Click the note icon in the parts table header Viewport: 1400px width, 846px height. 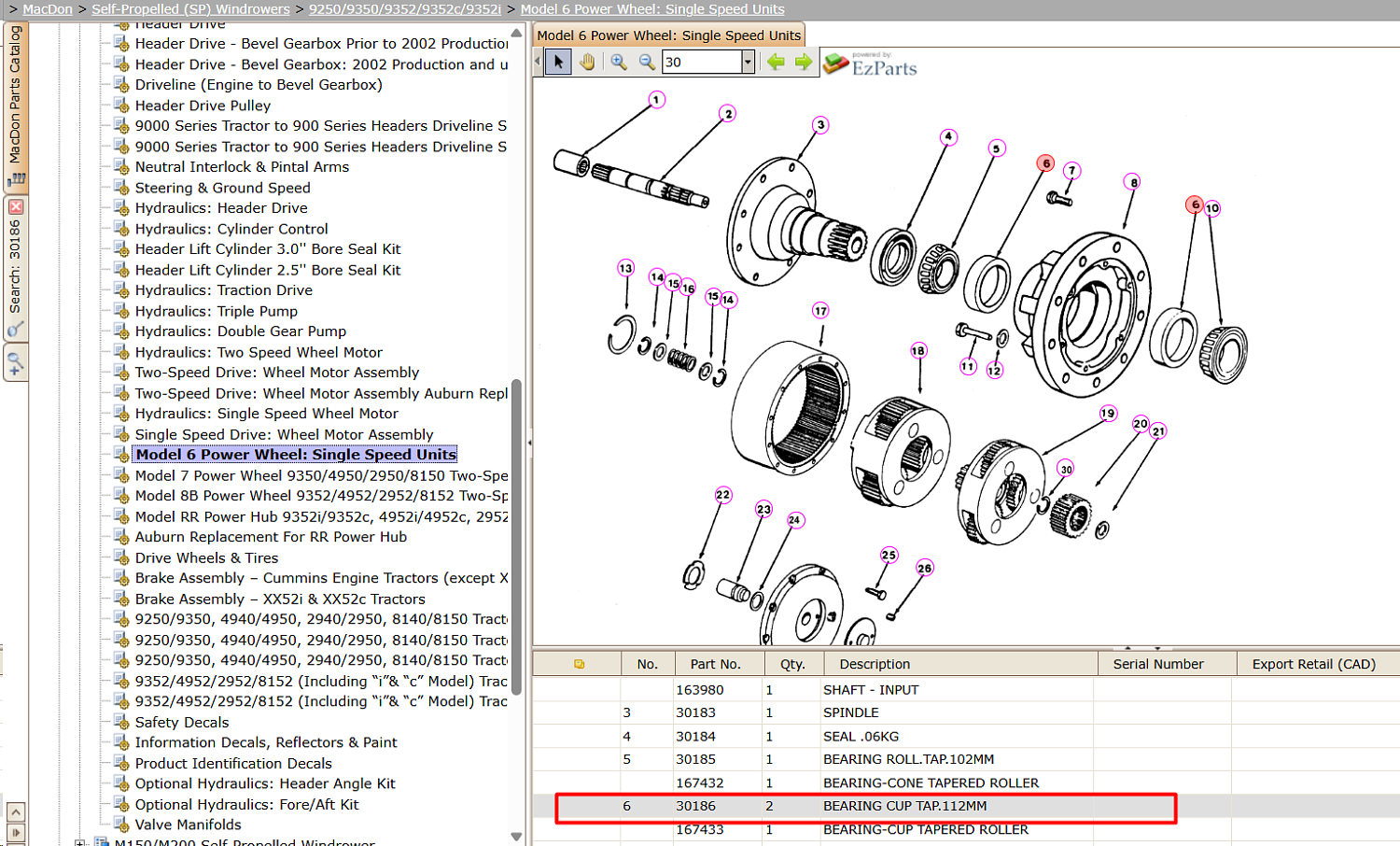click(579, 664)
